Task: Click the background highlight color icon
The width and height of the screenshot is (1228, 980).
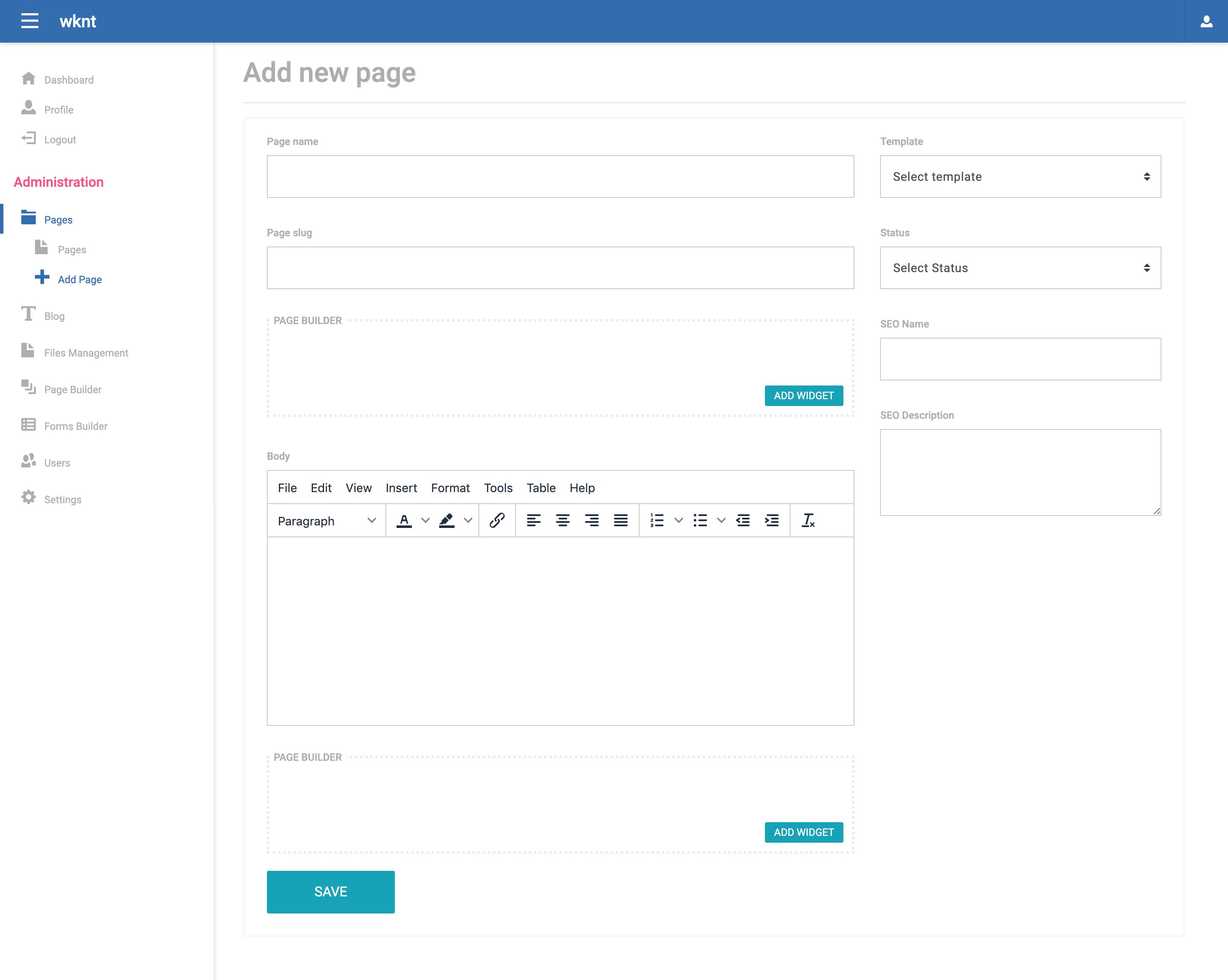Action: pyautogui.click(x=446, y=521)
